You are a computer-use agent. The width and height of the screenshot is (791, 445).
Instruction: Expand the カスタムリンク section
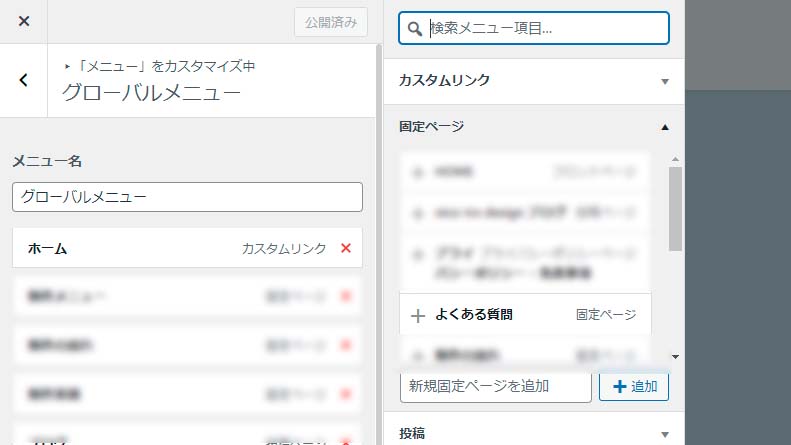point(664,81)
